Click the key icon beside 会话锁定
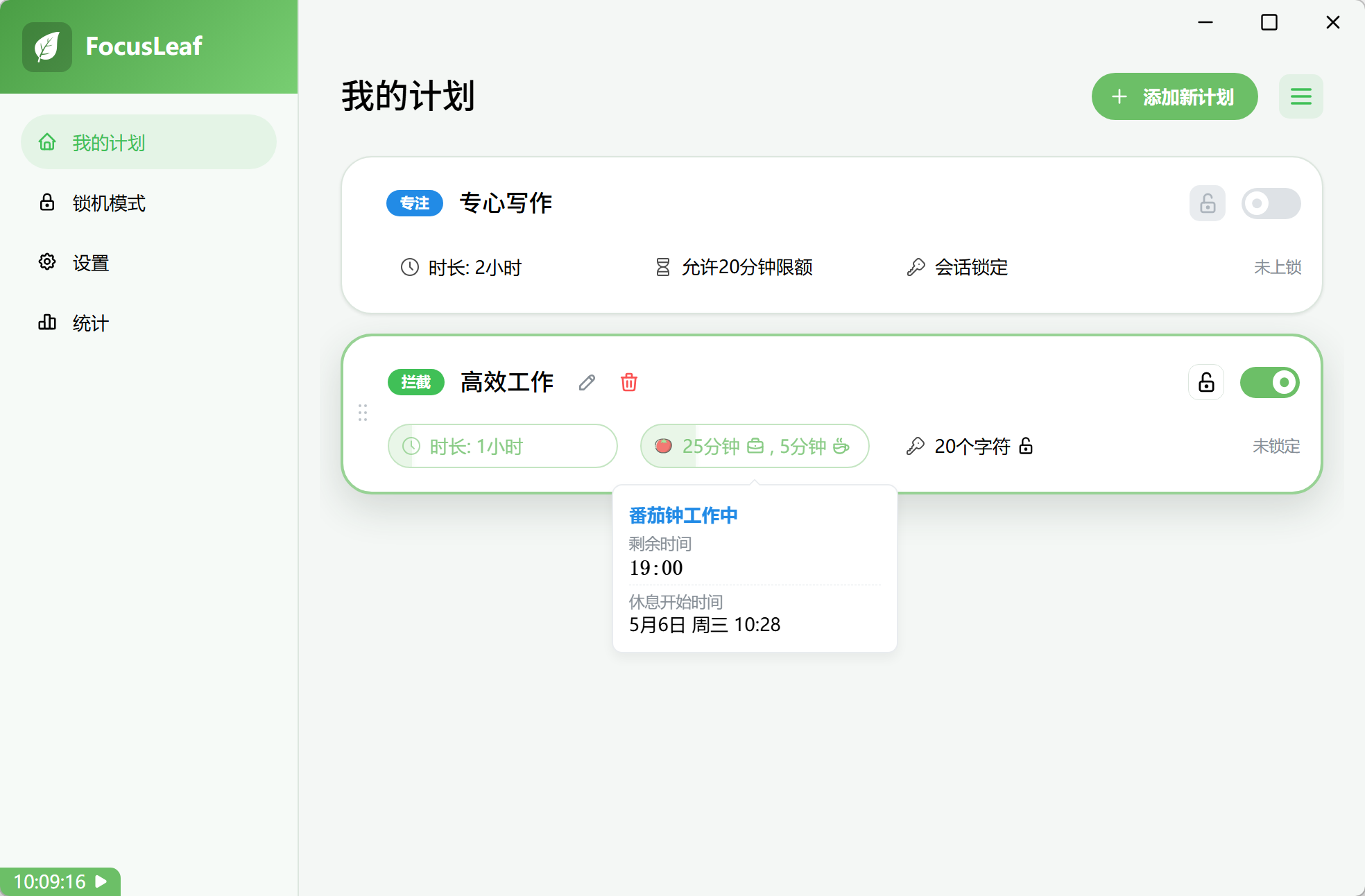This screenshot has width=1365, height=896. pos(916,267)
